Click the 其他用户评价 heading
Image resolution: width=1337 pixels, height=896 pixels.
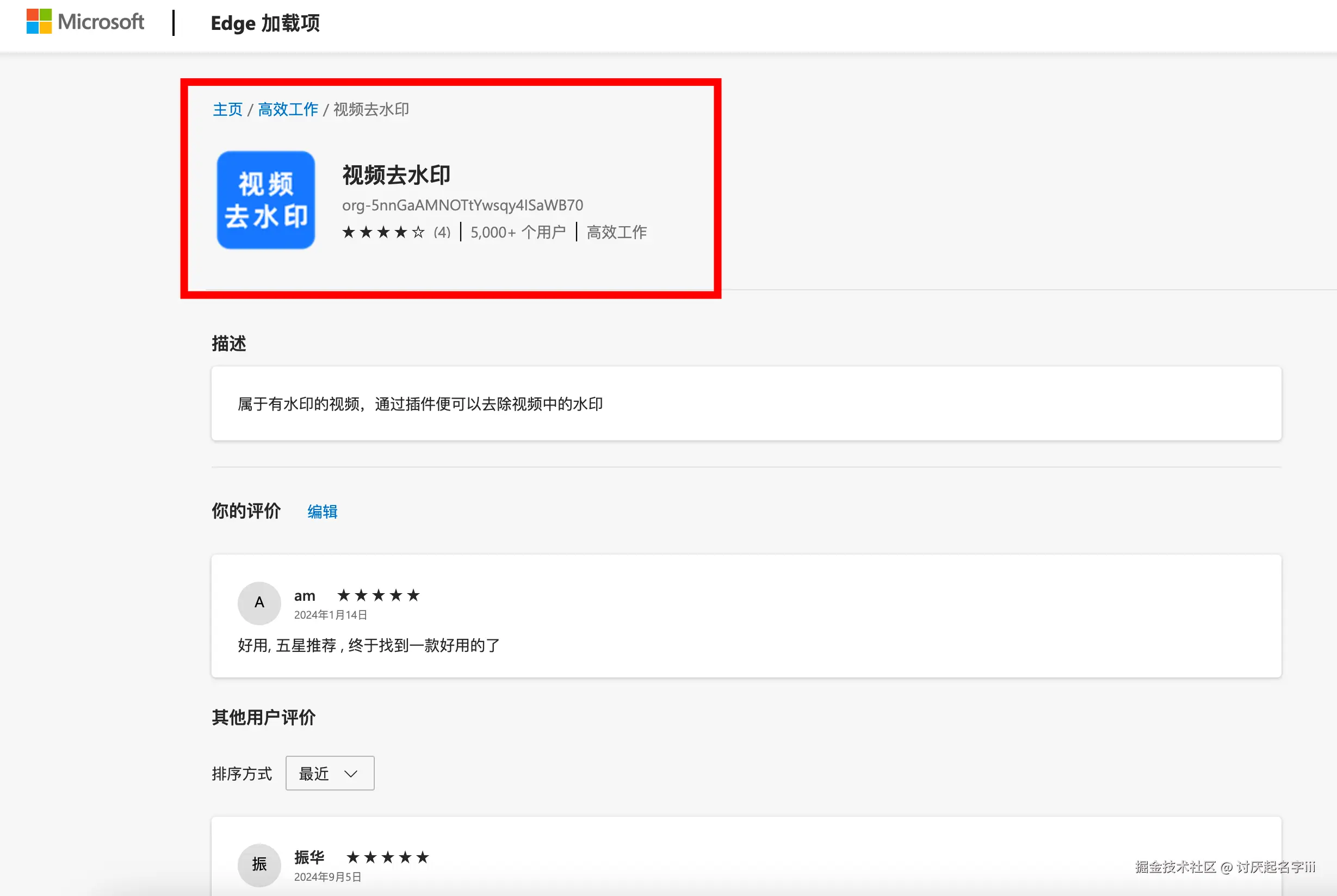point(263,717)
